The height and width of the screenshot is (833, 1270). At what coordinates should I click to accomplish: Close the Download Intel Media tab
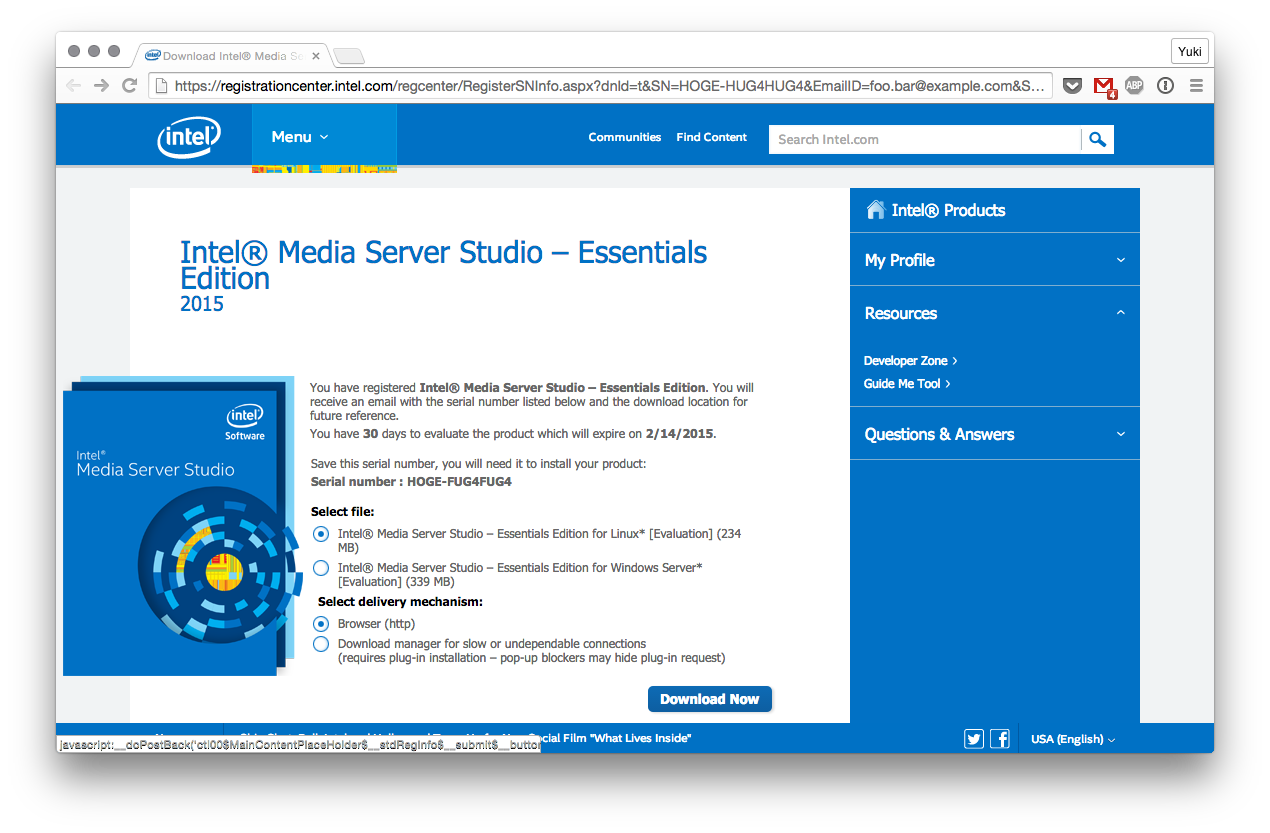316,56
